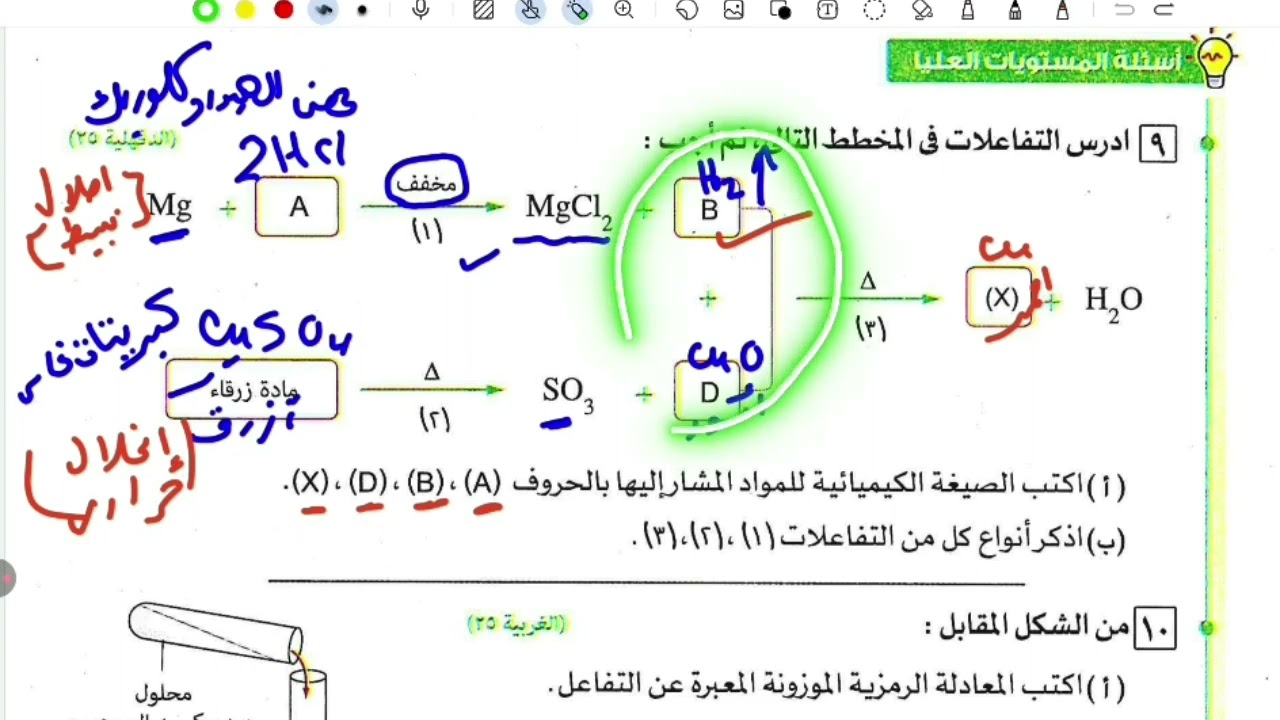Click the MgCl2 formula text
Viewport: 1280px width, 720px height.
click(x=569, y=209)
